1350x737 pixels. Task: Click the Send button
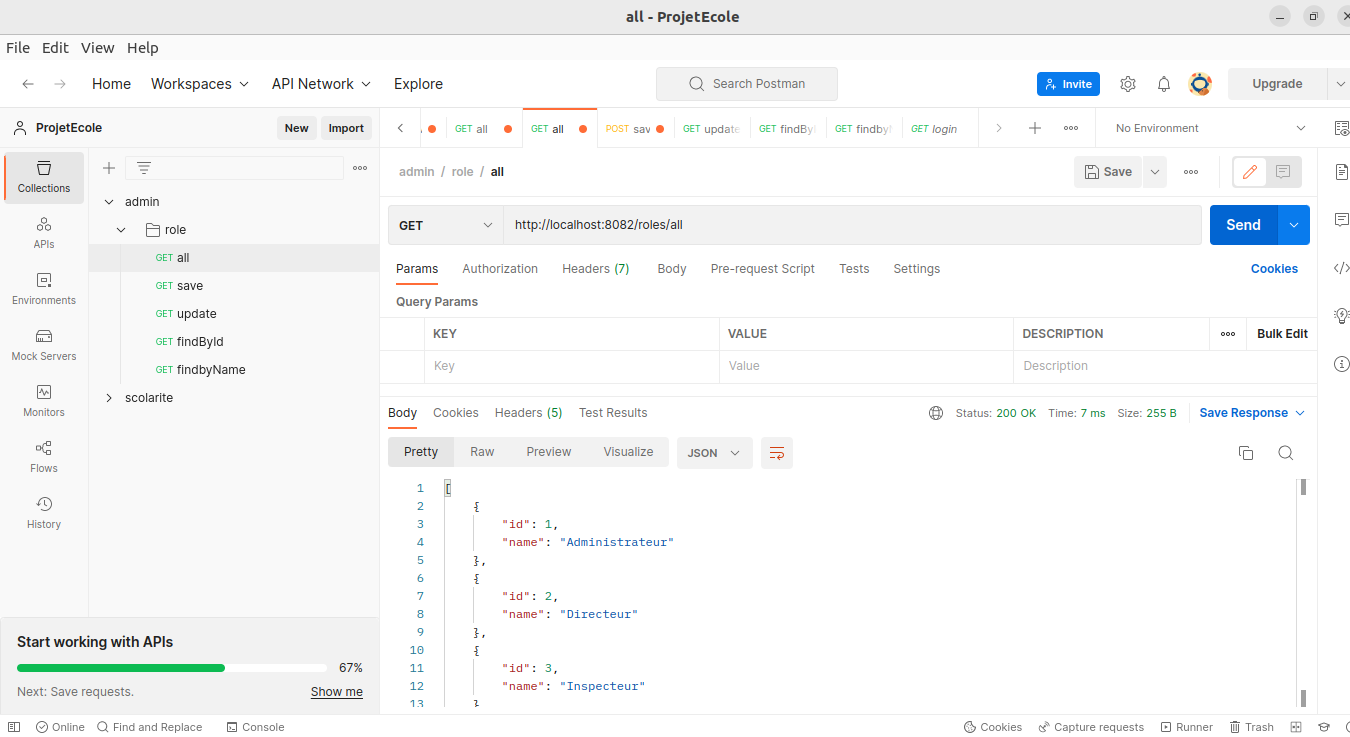click(1244, 225)
